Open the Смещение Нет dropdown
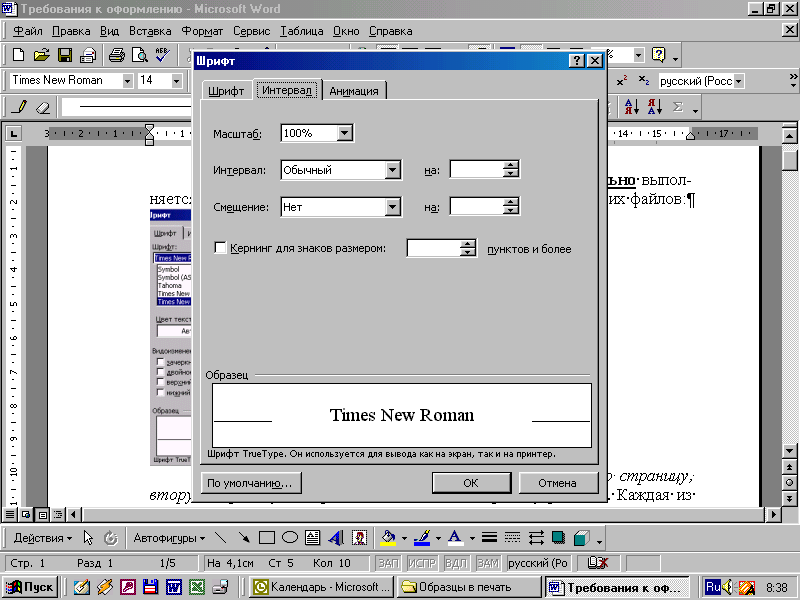 [392, 207]
